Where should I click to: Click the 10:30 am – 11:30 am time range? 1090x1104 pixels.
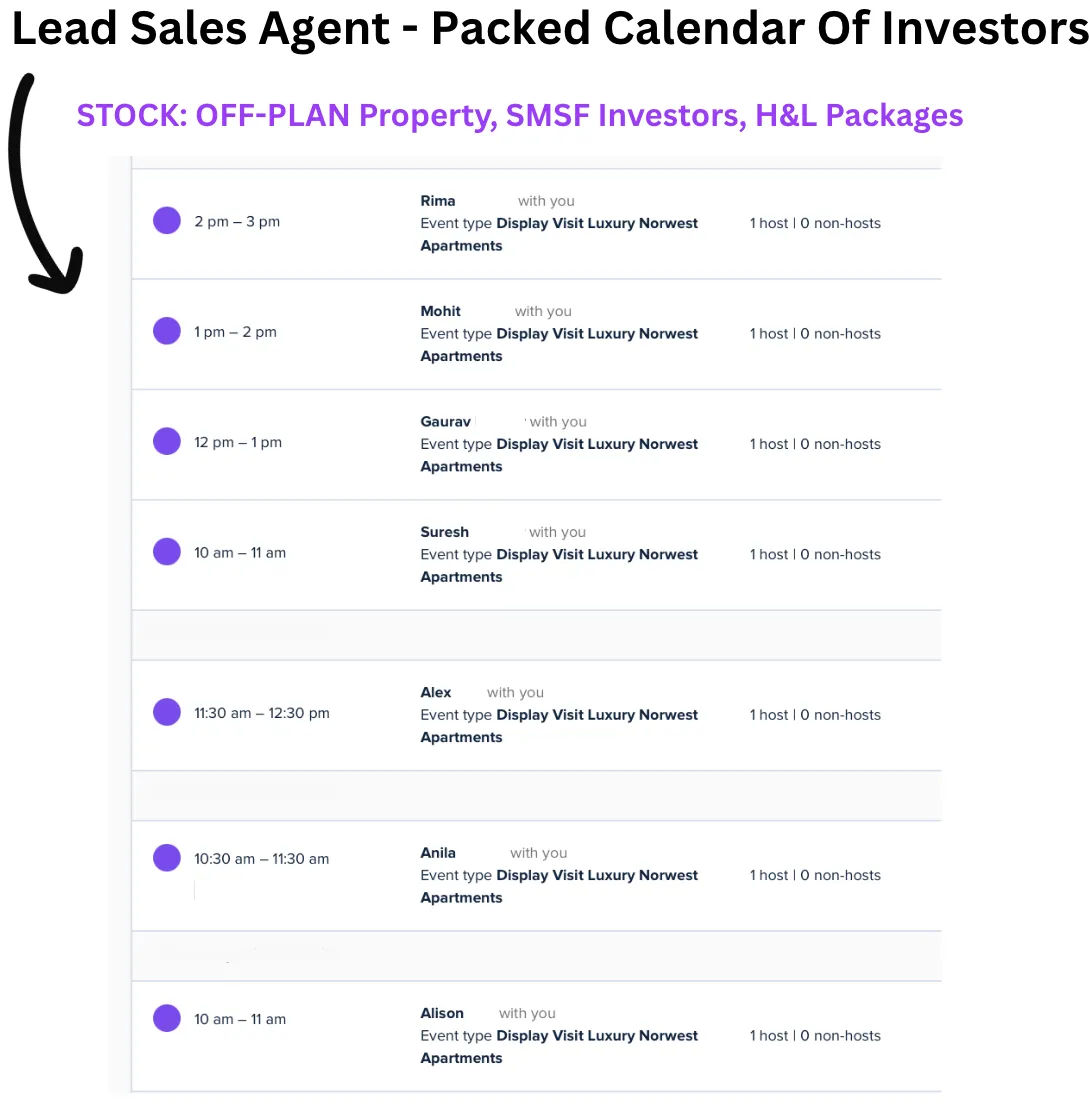(261, 858)
